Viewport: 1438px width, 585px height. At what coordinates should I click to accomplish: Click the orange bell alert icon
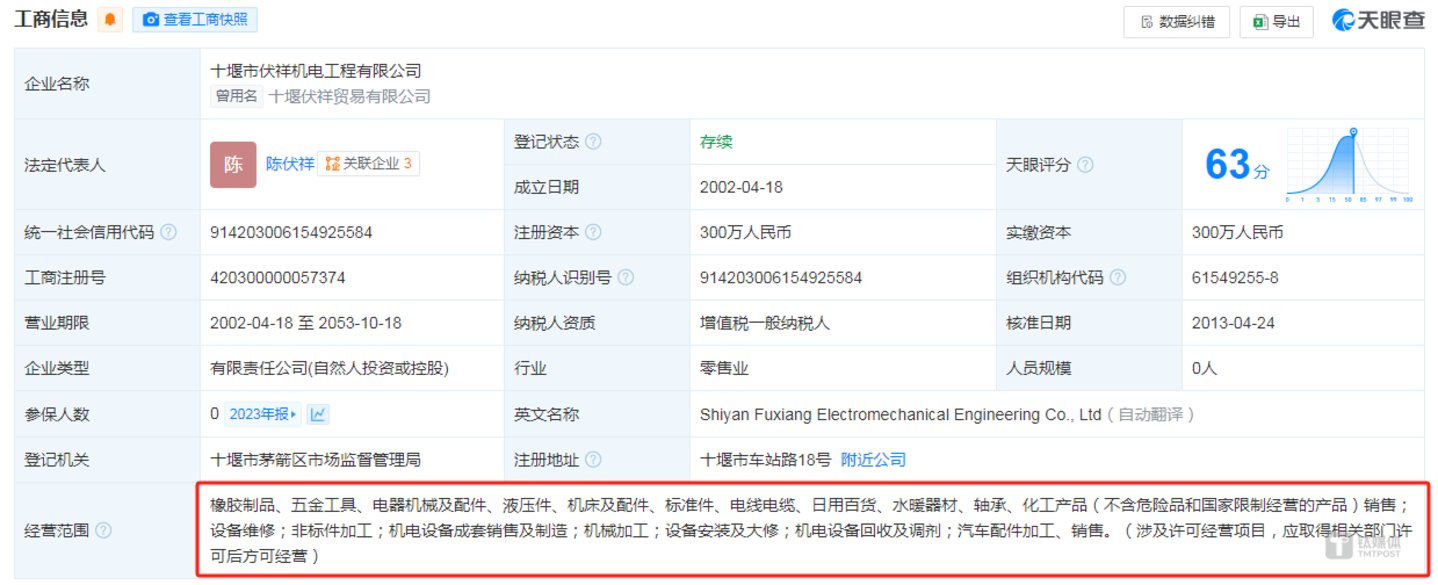coord(110,20)
